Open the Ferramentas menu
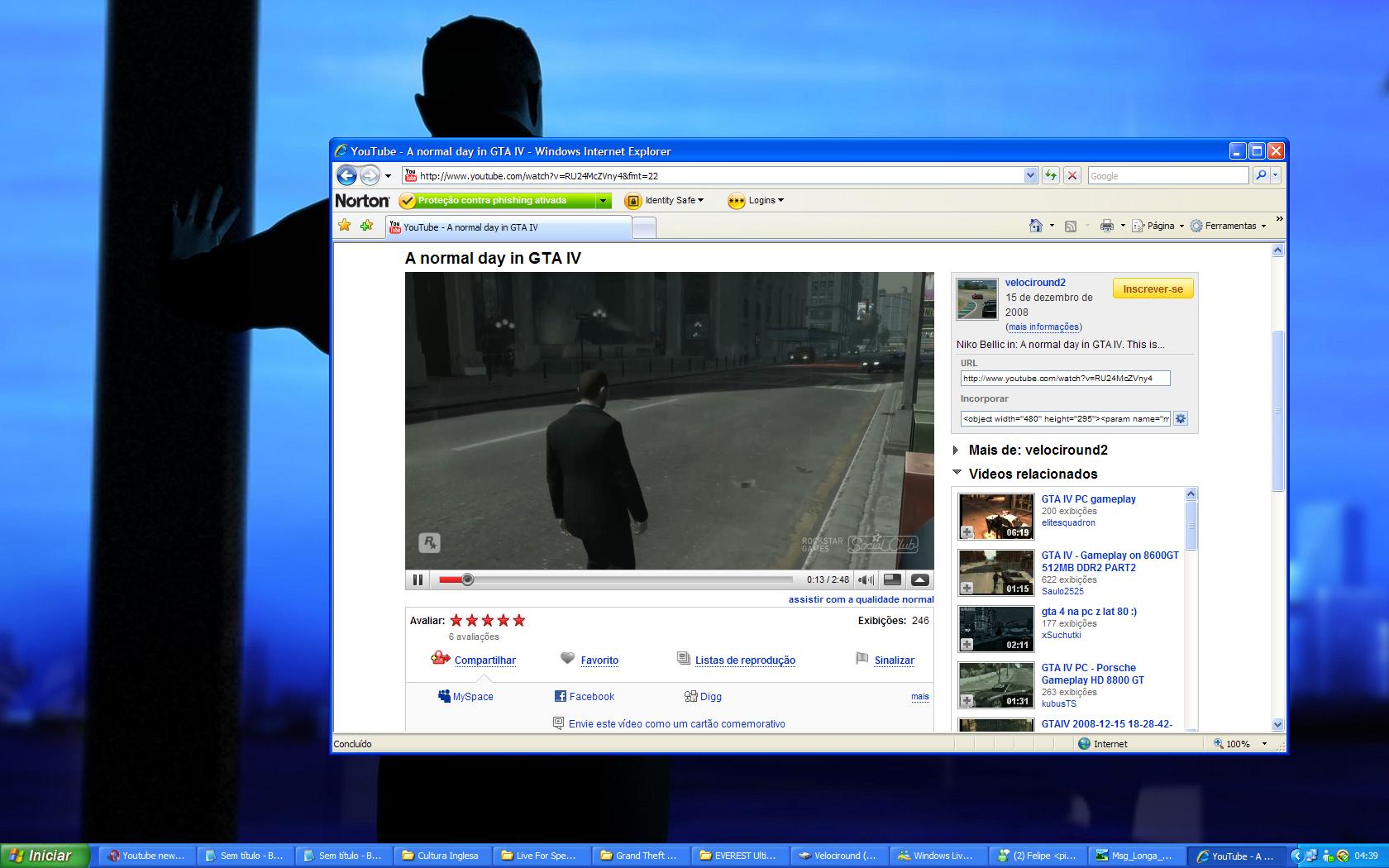This screenshot has height=868, width=1389. pos(1228,226)
